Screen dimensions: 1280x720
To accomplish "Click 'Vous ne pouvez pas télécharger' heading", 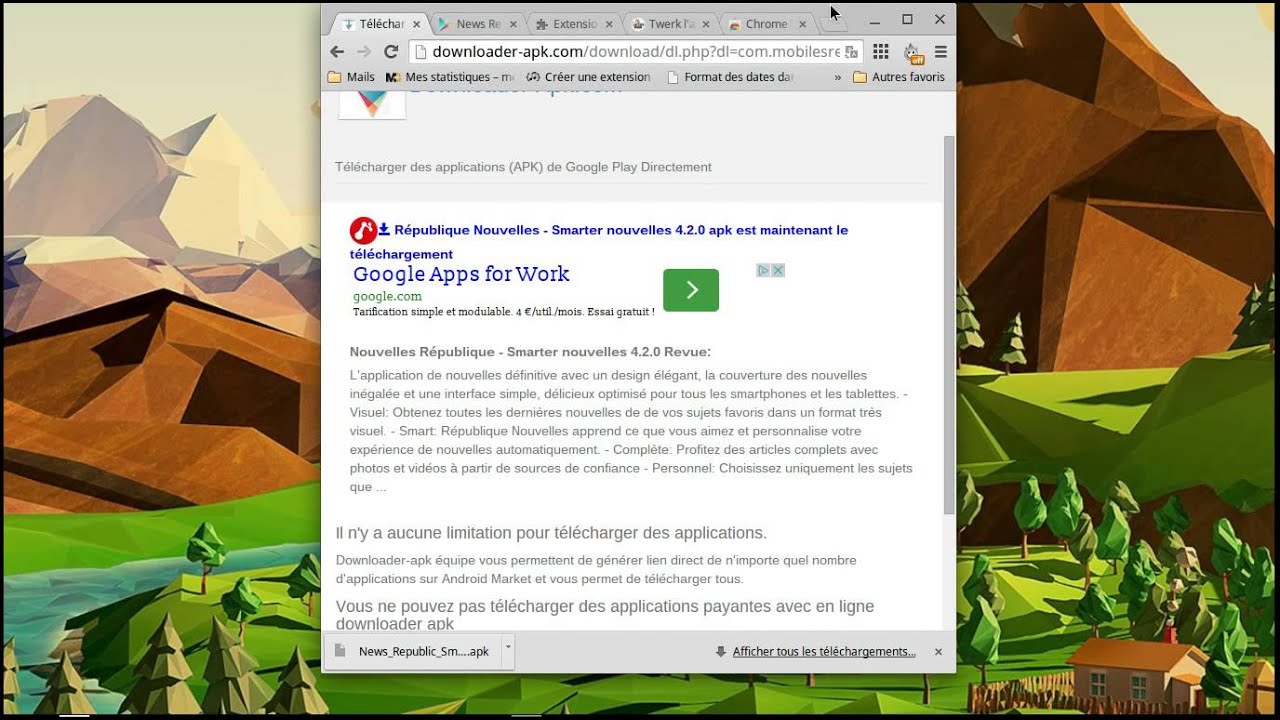I will (x=605, y=614).
